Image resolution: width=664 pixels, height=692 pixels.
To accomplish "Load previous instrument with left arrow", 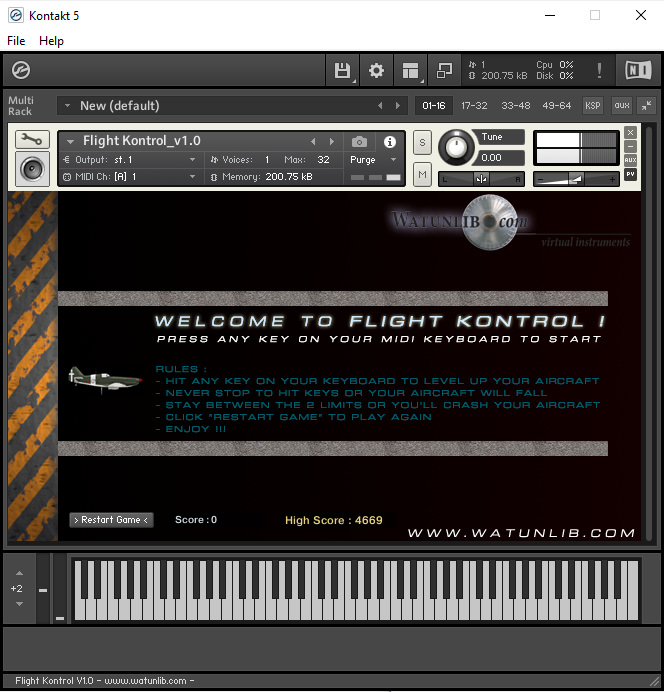I will point(313,142).
